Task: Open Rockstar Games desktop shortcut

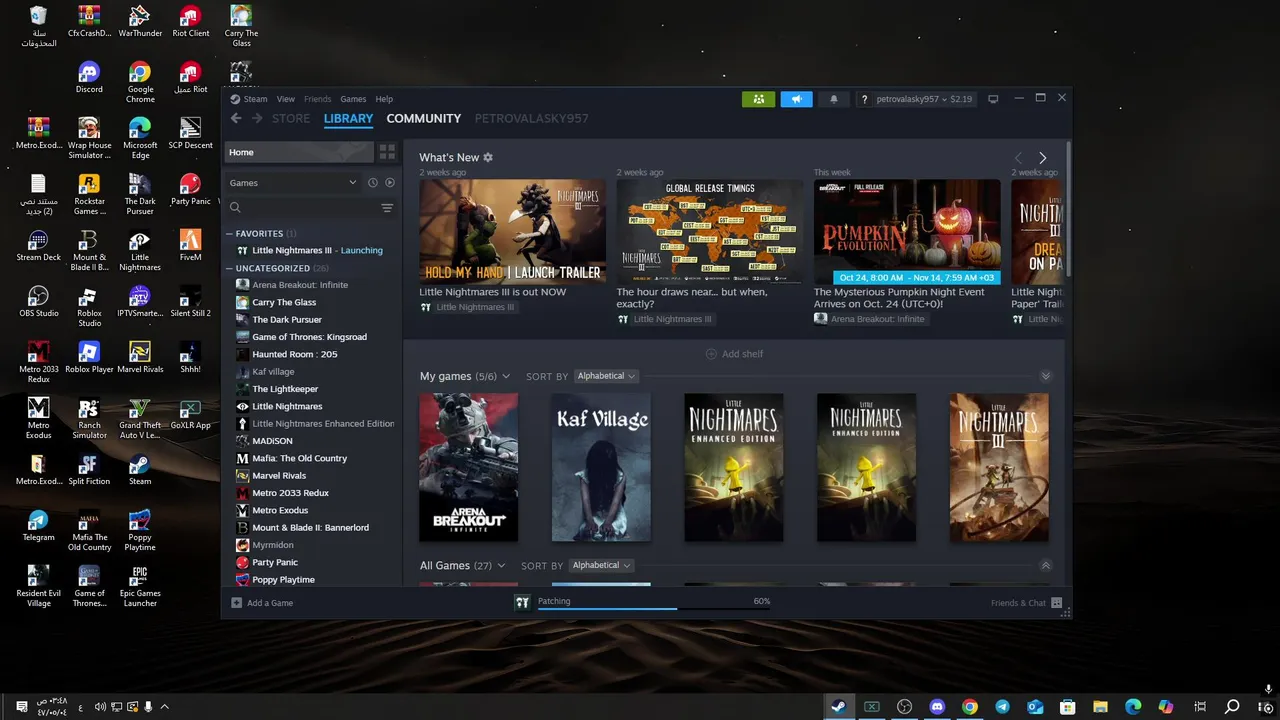Action: pyautogui.click(x=89, y=195)
